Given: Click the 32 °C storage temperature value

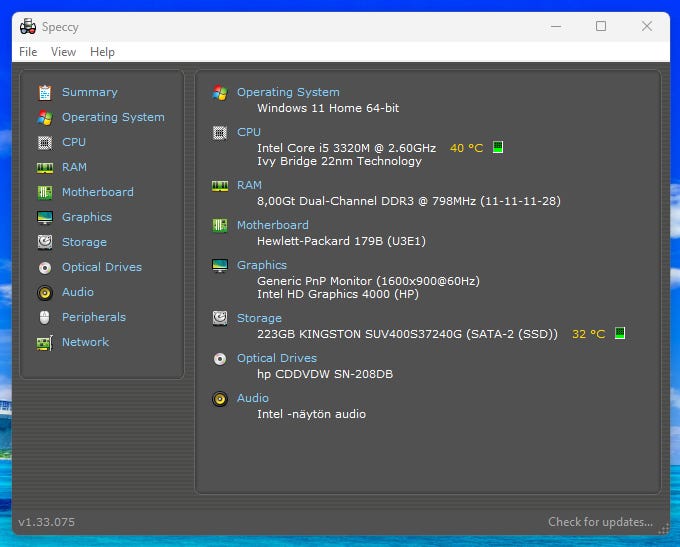Looking at the screenshot, I should [588, 334].
